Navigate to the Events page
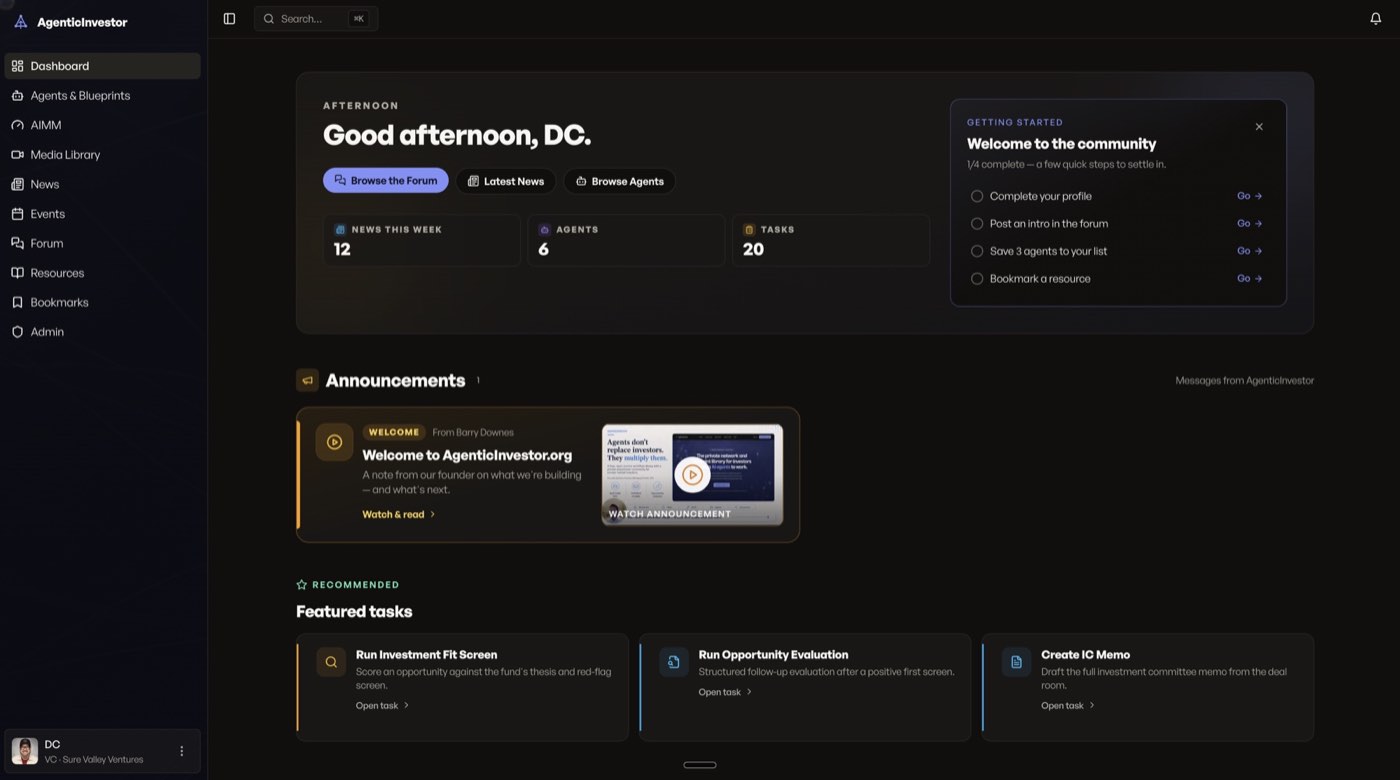This screenshot has height=780, width=1400. click(103, 214)
